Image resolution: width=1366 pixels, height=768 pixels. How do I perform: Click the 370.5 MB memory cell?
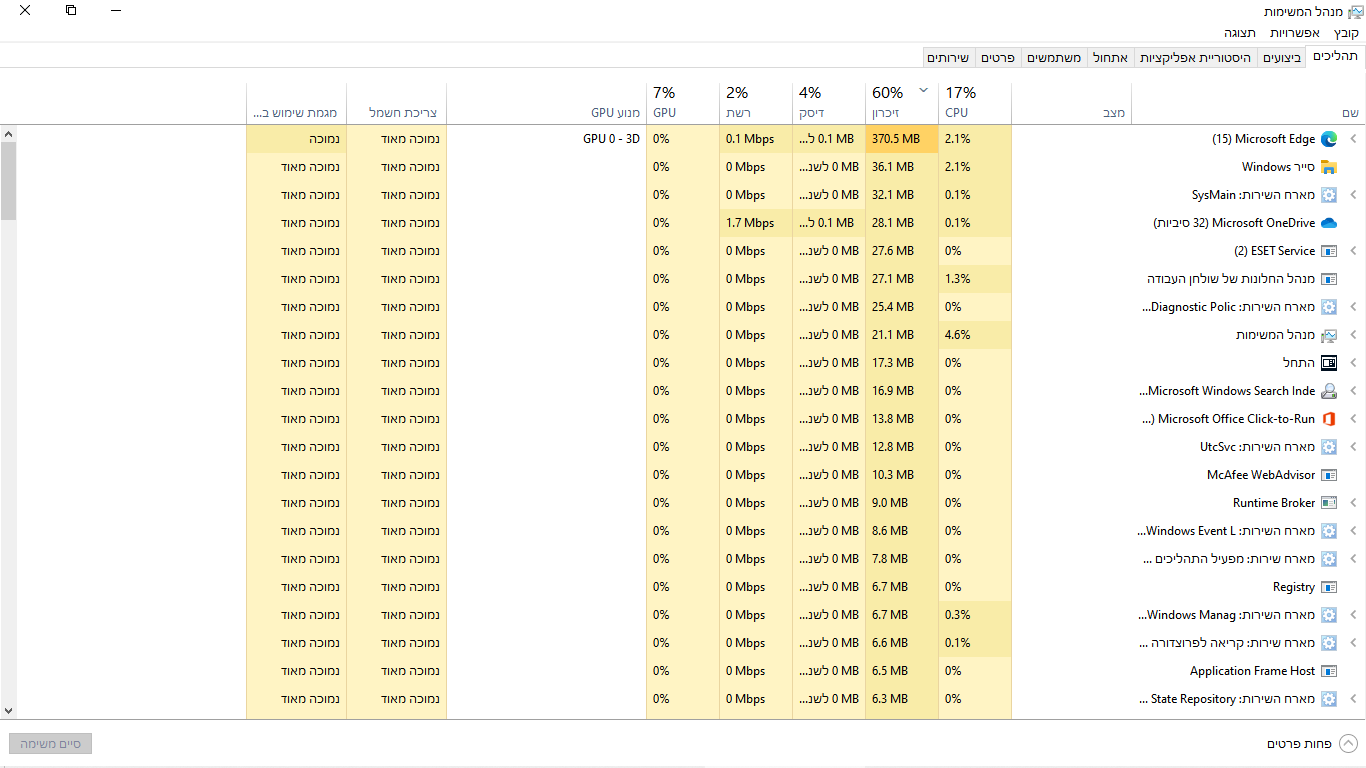click(902, 139)
